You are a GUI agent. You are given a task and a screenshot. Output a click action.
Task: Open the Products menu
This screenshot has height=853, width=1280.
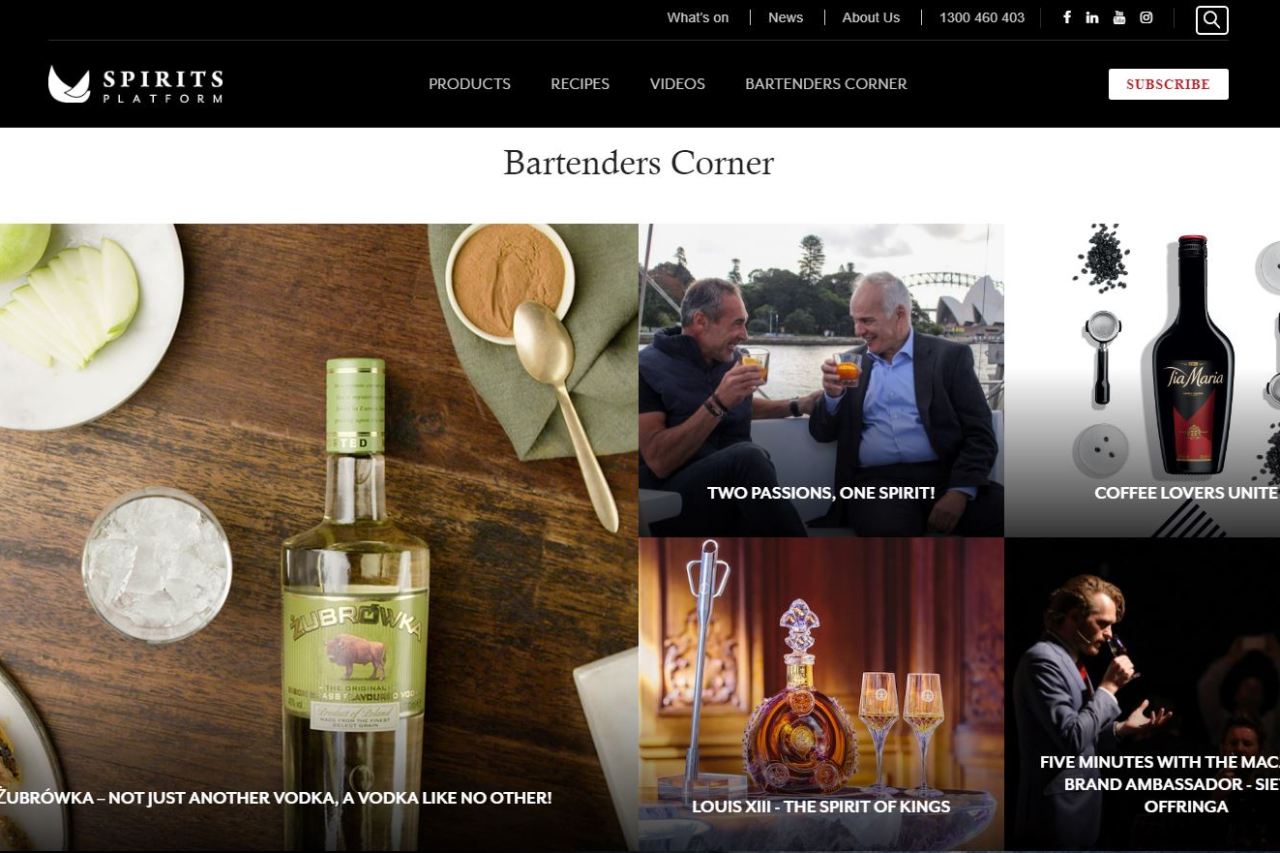tap(469, 84)
